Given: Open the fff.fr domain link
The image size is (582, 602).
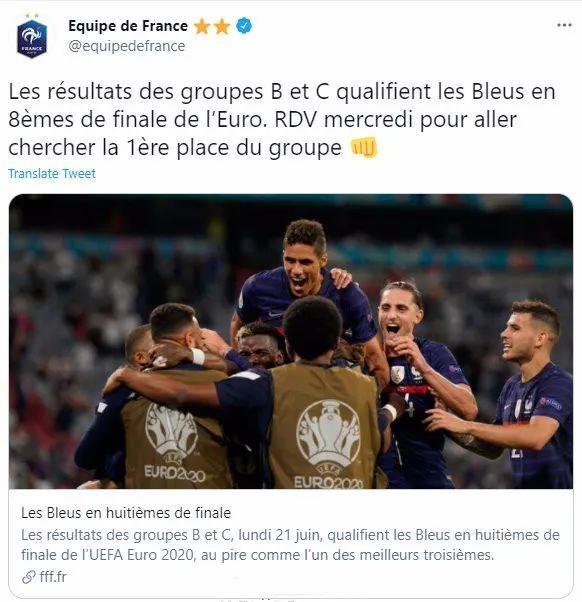Looking at the screenshot, I should 53,577.
